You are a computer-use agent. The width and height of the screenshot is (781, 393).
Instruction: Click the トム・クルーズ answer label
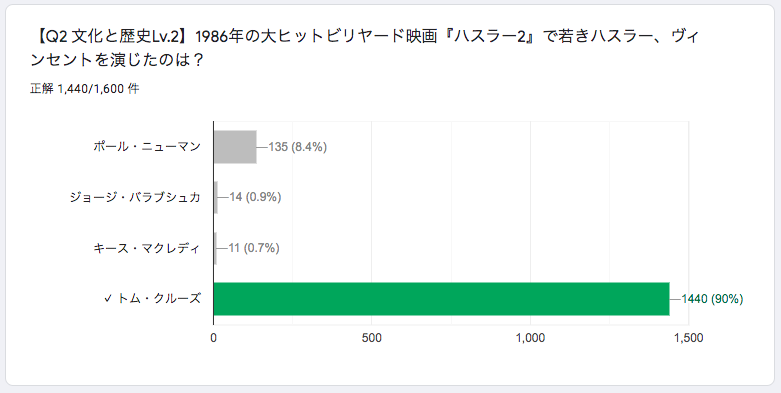[159, 299]
